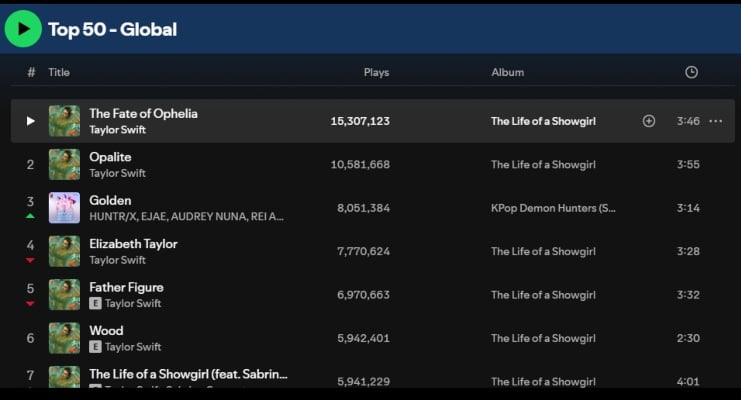Sort by the Plays column header
Image resolution: width=741 pixels, height=400 pixels.
[x=376, y=72]
